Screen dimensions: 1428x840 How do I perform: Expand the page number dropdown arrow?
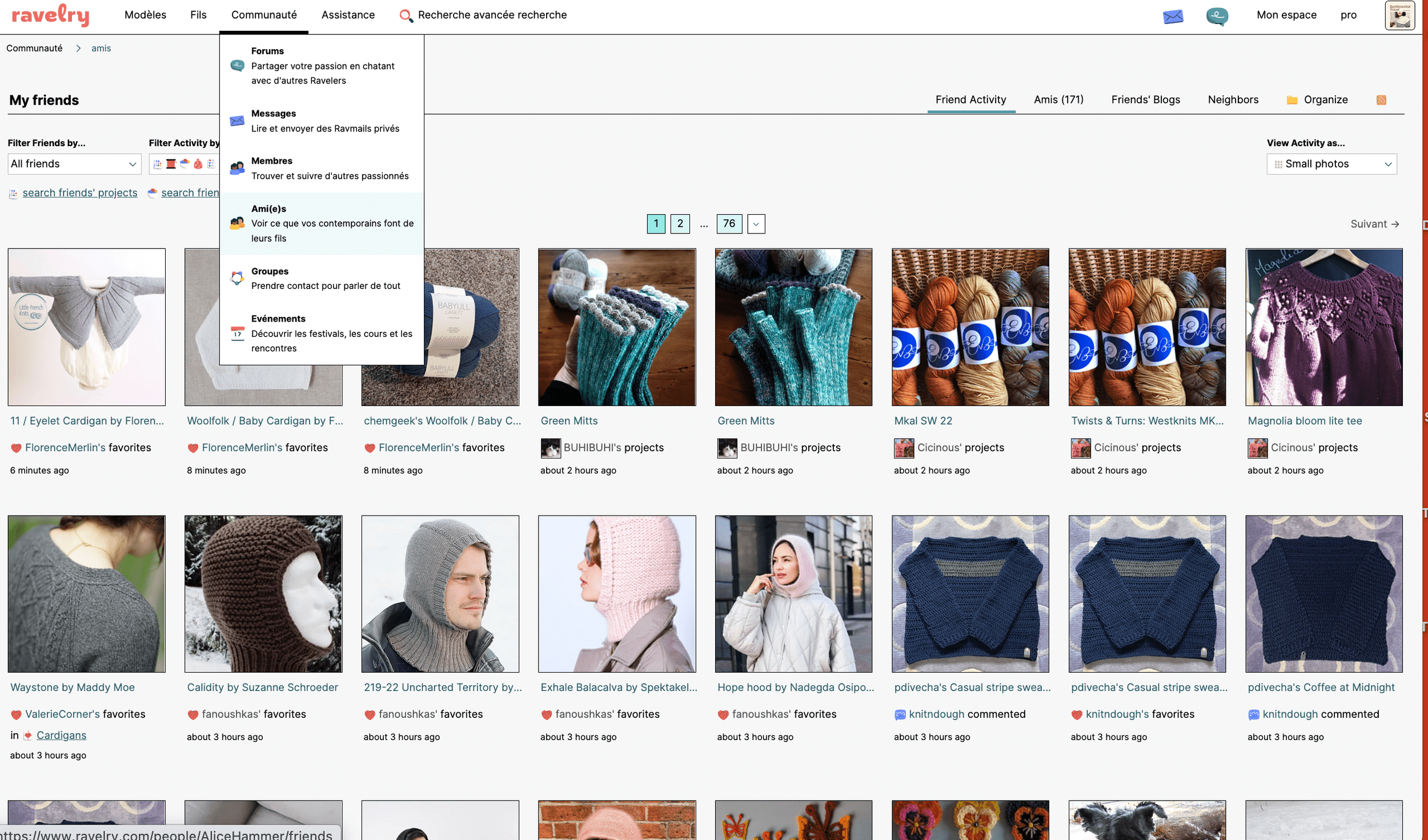756,224
